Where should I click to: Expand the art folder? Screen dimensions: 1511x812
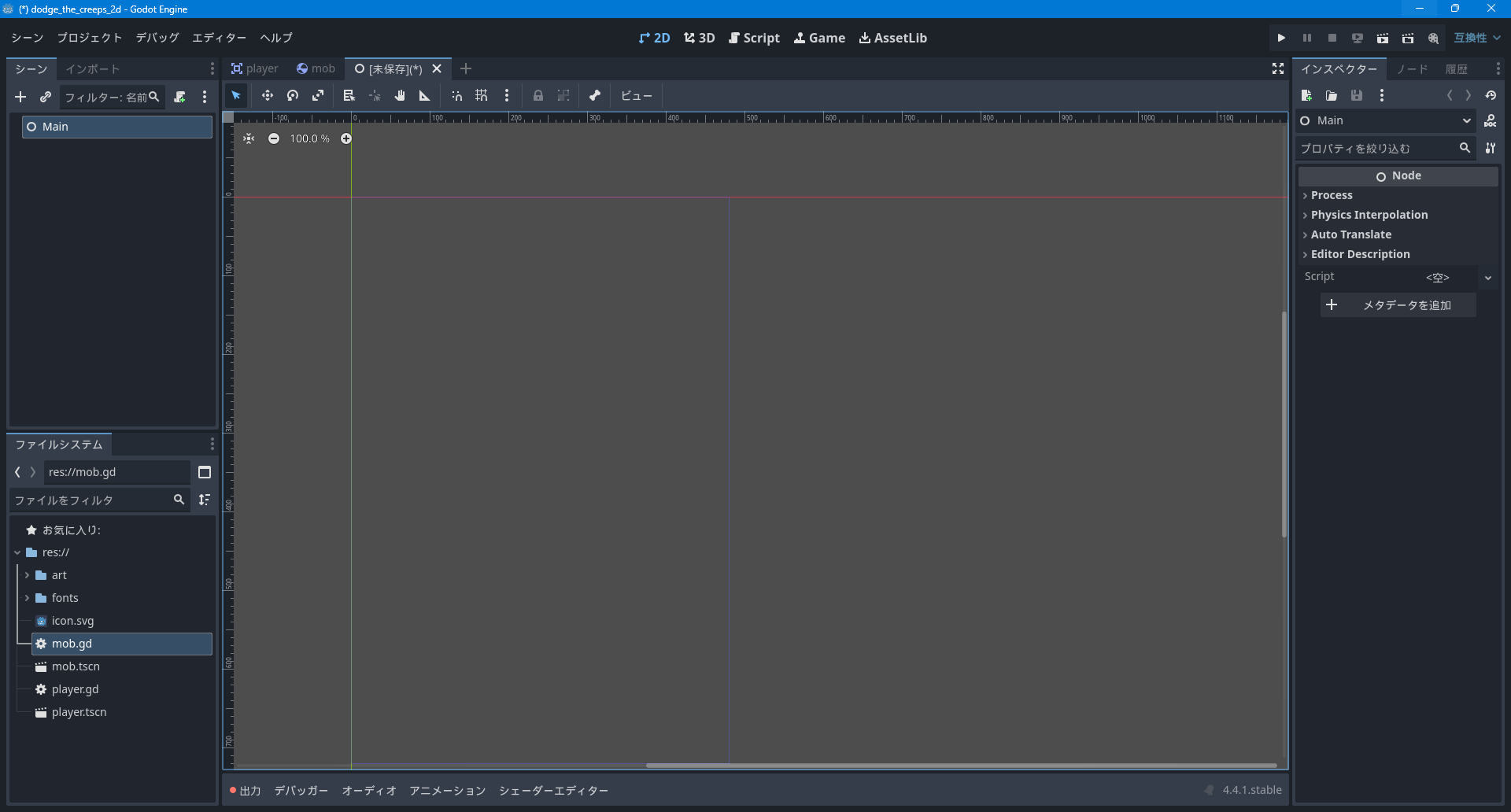click(28, 575)
